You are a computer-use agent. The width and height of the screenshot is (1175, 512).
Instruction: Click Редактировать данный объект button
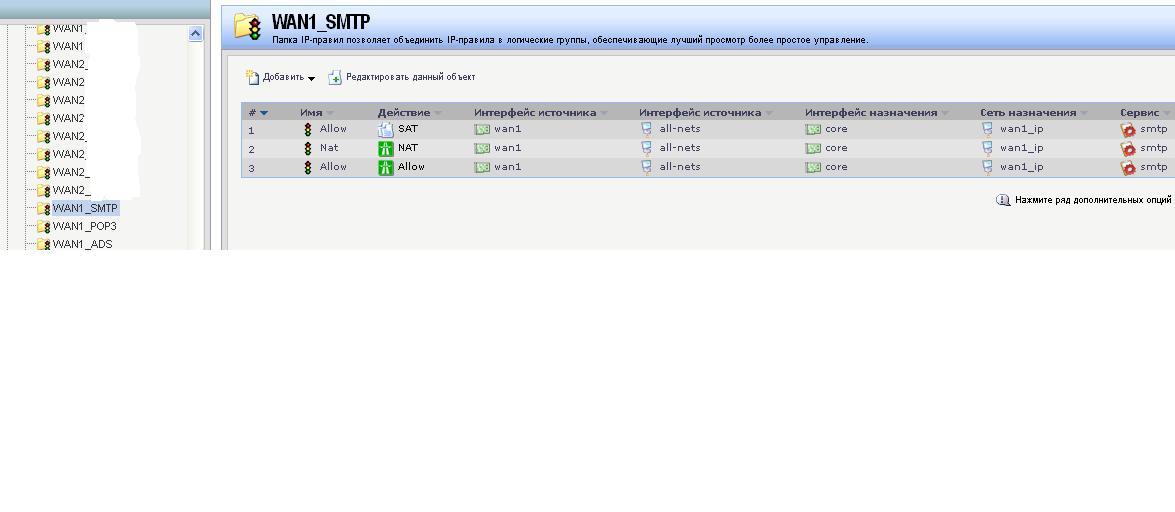tap(402, 77)
